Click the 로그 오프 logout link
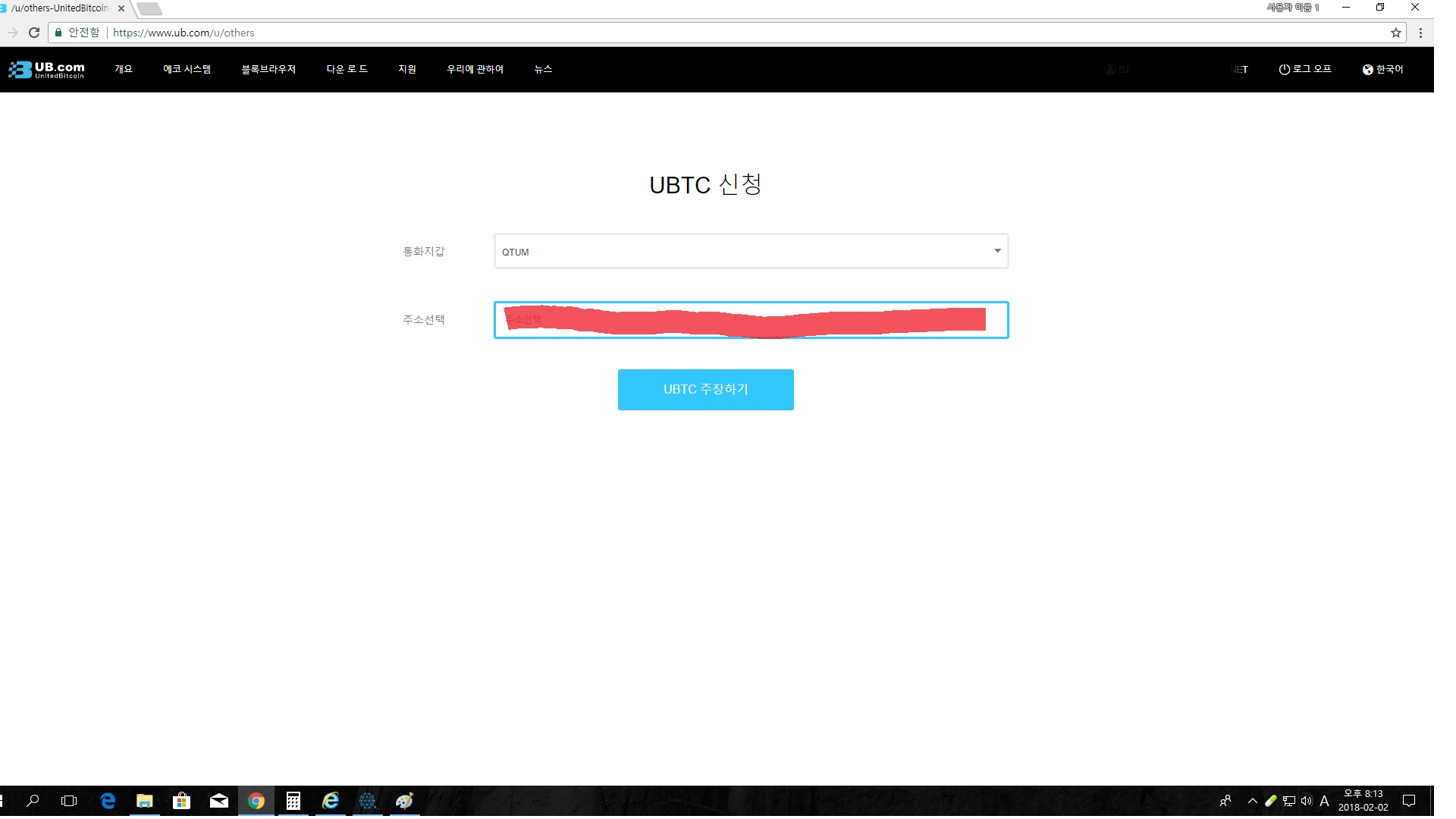The height and width of the screenshot is (819, 1456). [x=1304, y=69]
